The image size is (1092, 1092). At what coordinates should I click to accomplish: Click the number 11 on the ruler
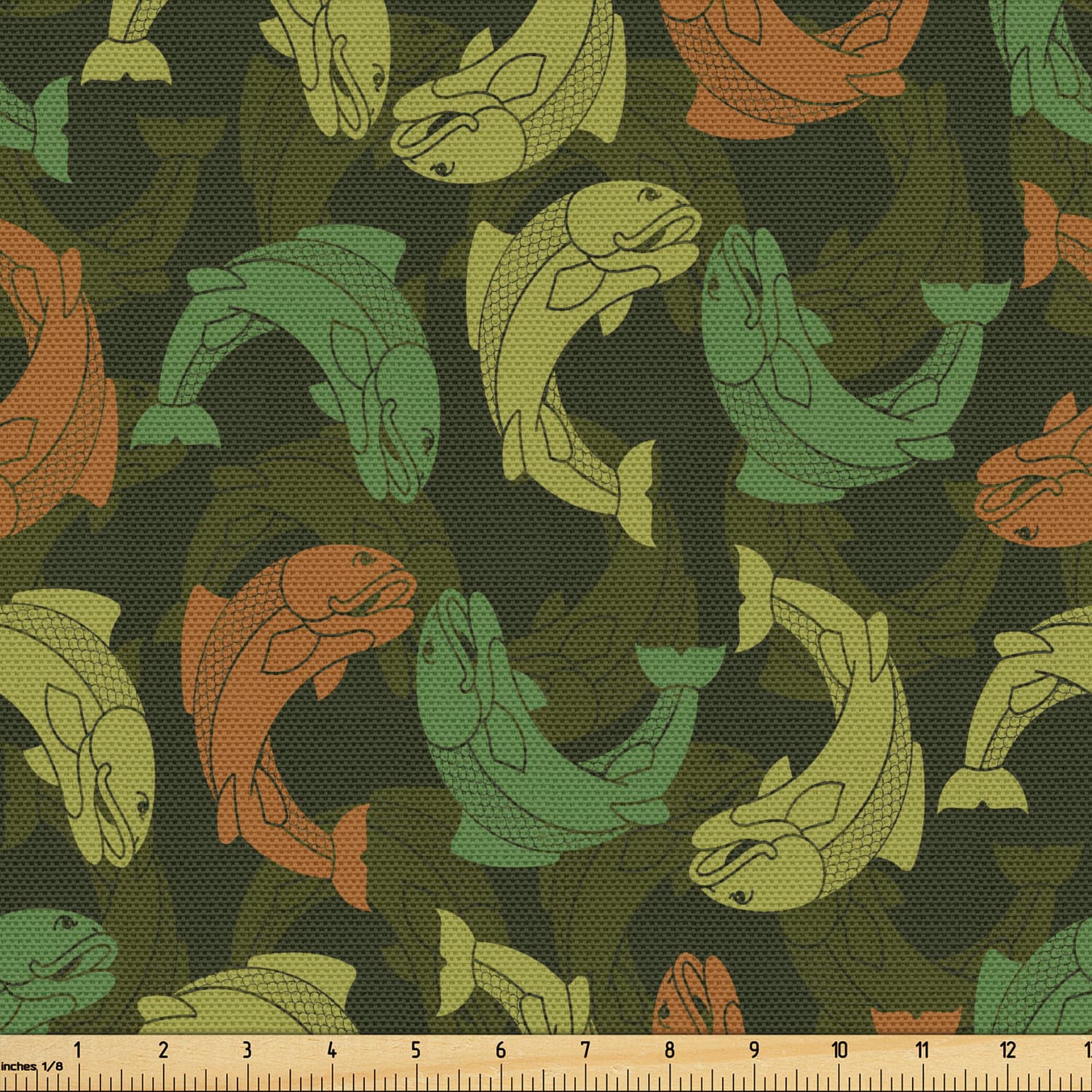click(x=922, y=1049)
